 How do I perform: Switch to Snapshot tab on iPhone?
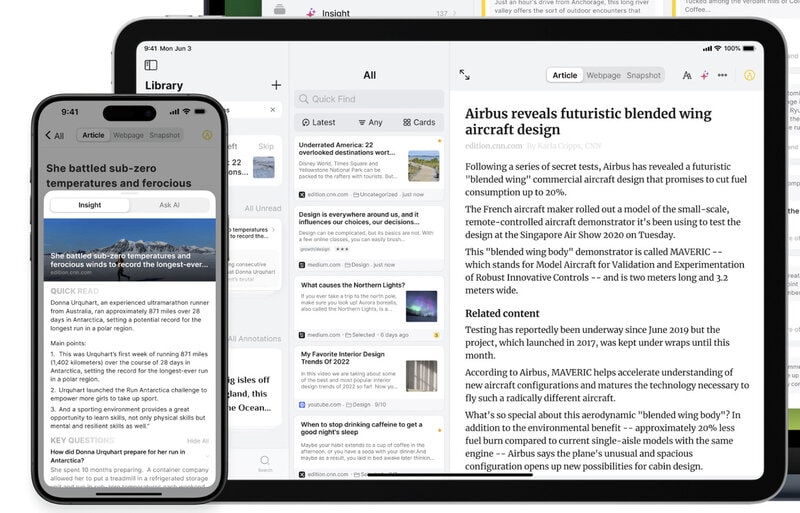pyautogui.click(x=164, y=135)
